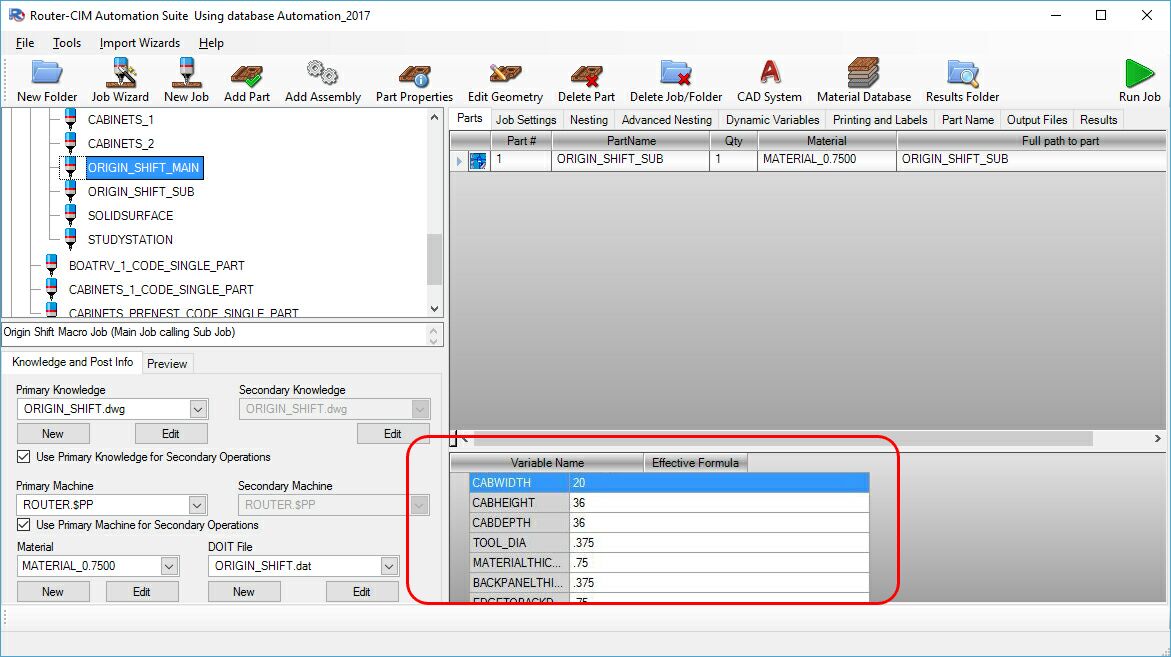Launch Edit Geometry

click(504, 80)
